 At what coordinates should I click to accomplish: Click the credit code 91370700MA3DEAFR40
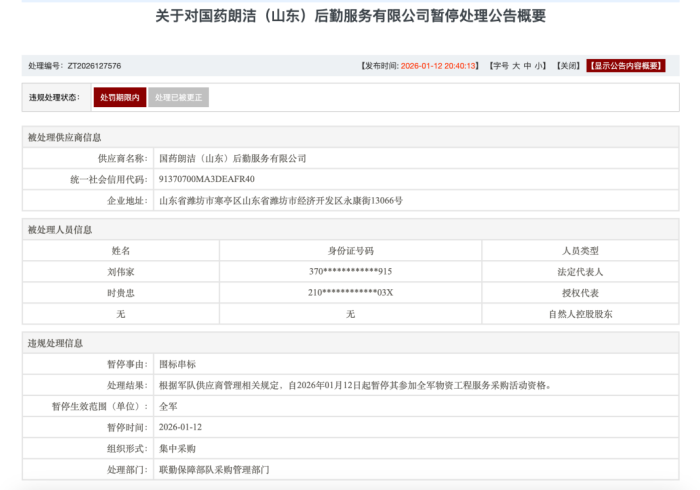(207, 179)
